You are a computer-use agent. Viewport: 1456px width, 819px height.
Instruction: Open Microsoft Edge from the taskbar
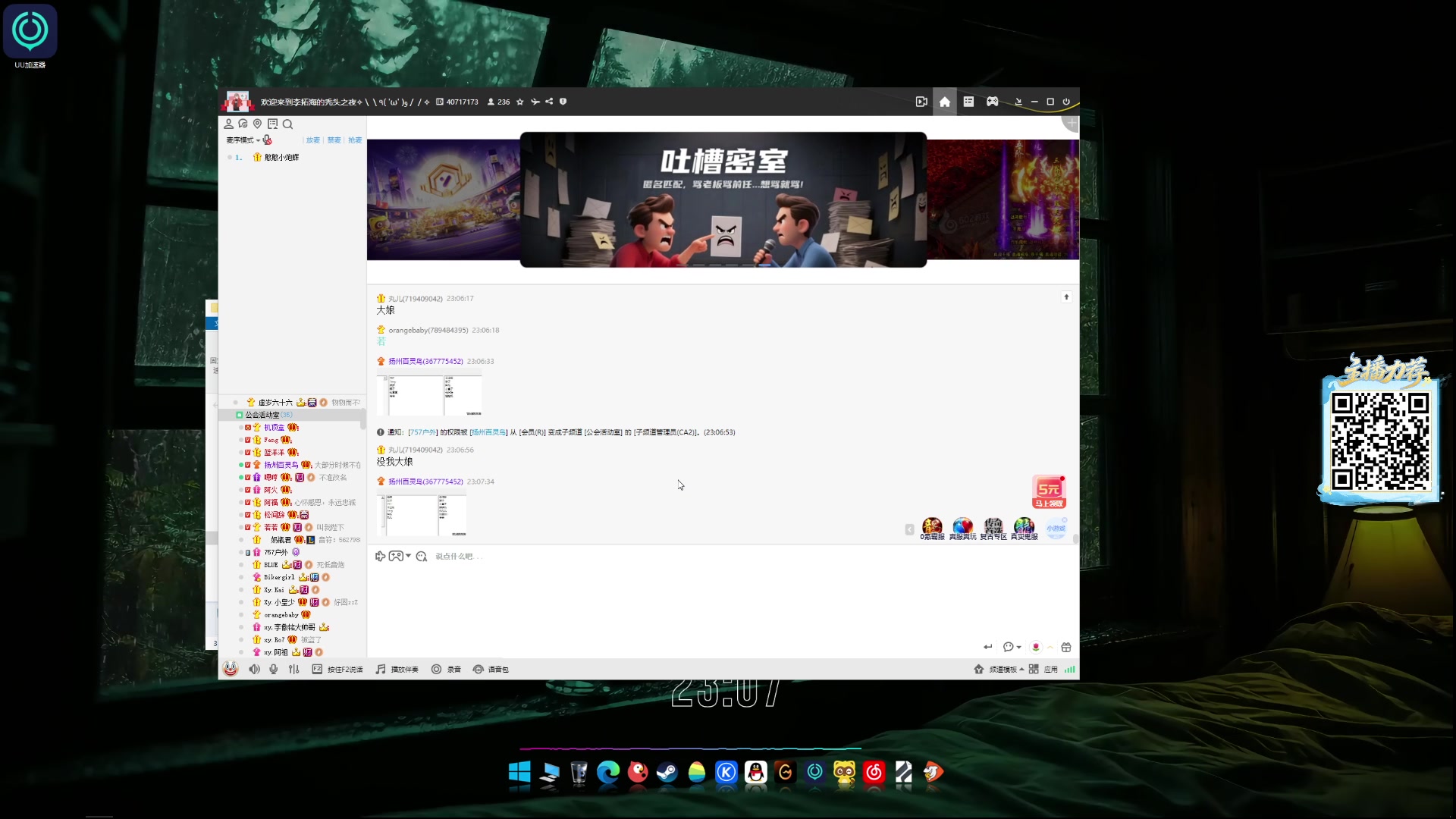(608, 773)
